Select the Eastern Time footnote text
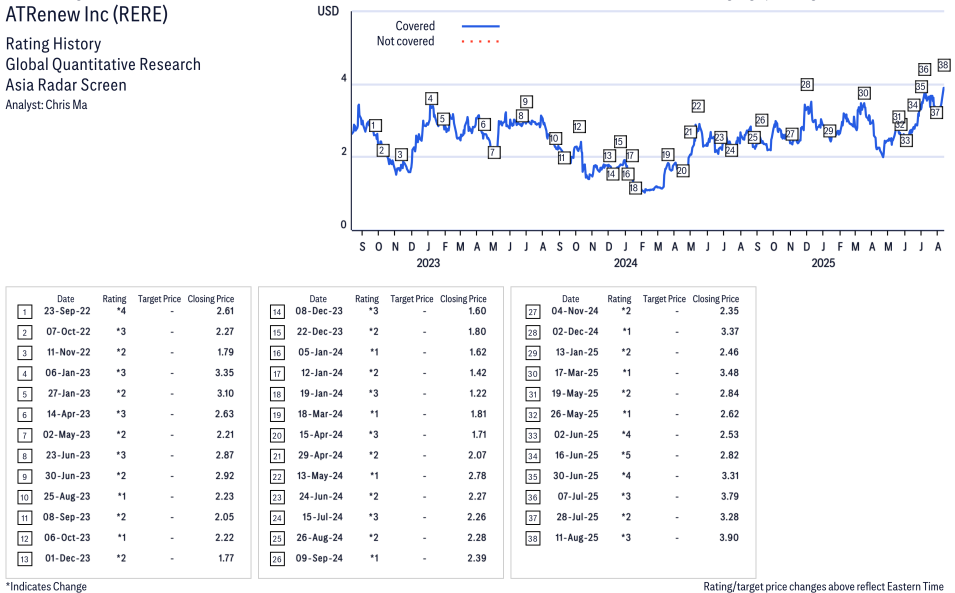The height and width of the screenshot is (593, 955). click(823, 586)
